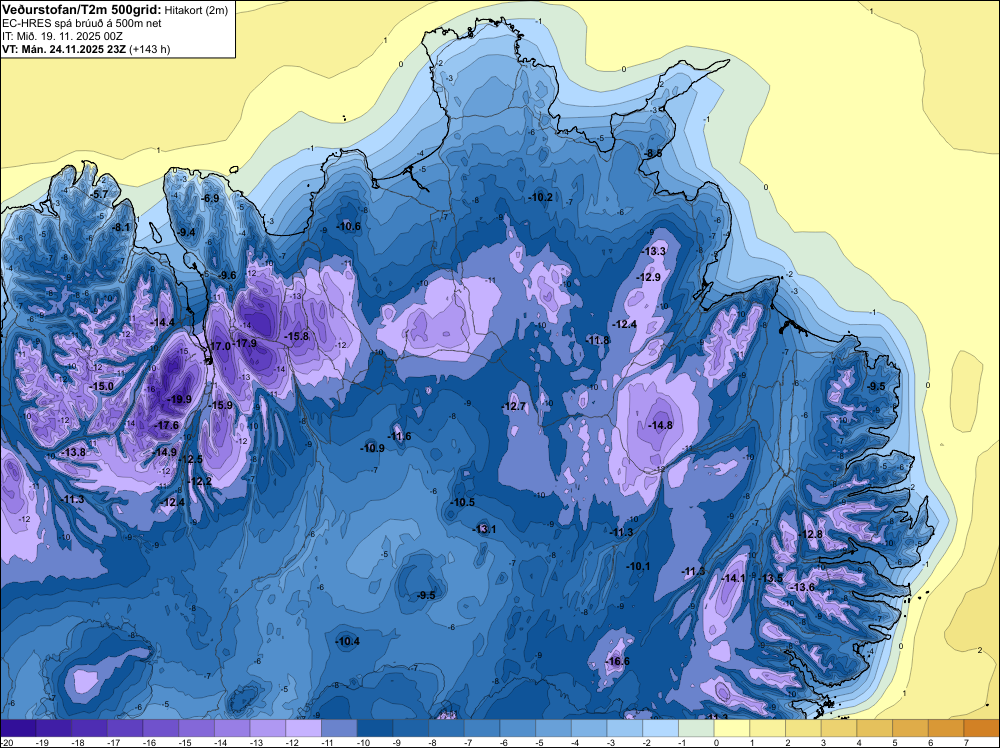Select the -14.4 temperature label

click(163, 323)
